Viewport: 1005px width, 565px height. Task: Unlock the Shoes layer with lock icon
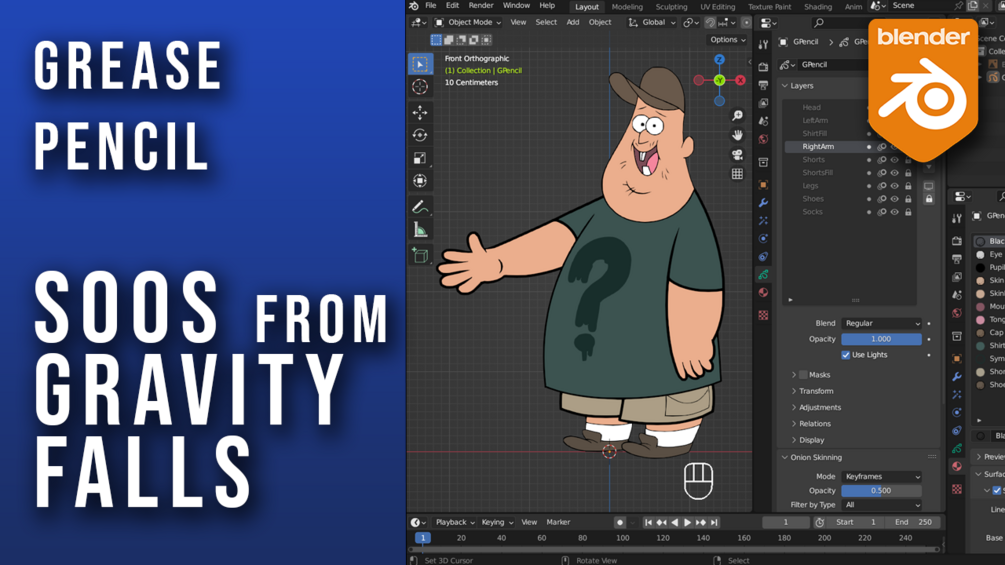point(908,199)
